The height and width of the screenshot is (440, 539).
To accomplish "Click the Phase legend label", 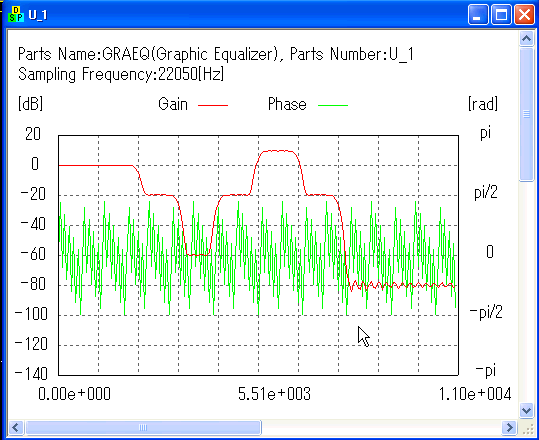I will (287, 104).
